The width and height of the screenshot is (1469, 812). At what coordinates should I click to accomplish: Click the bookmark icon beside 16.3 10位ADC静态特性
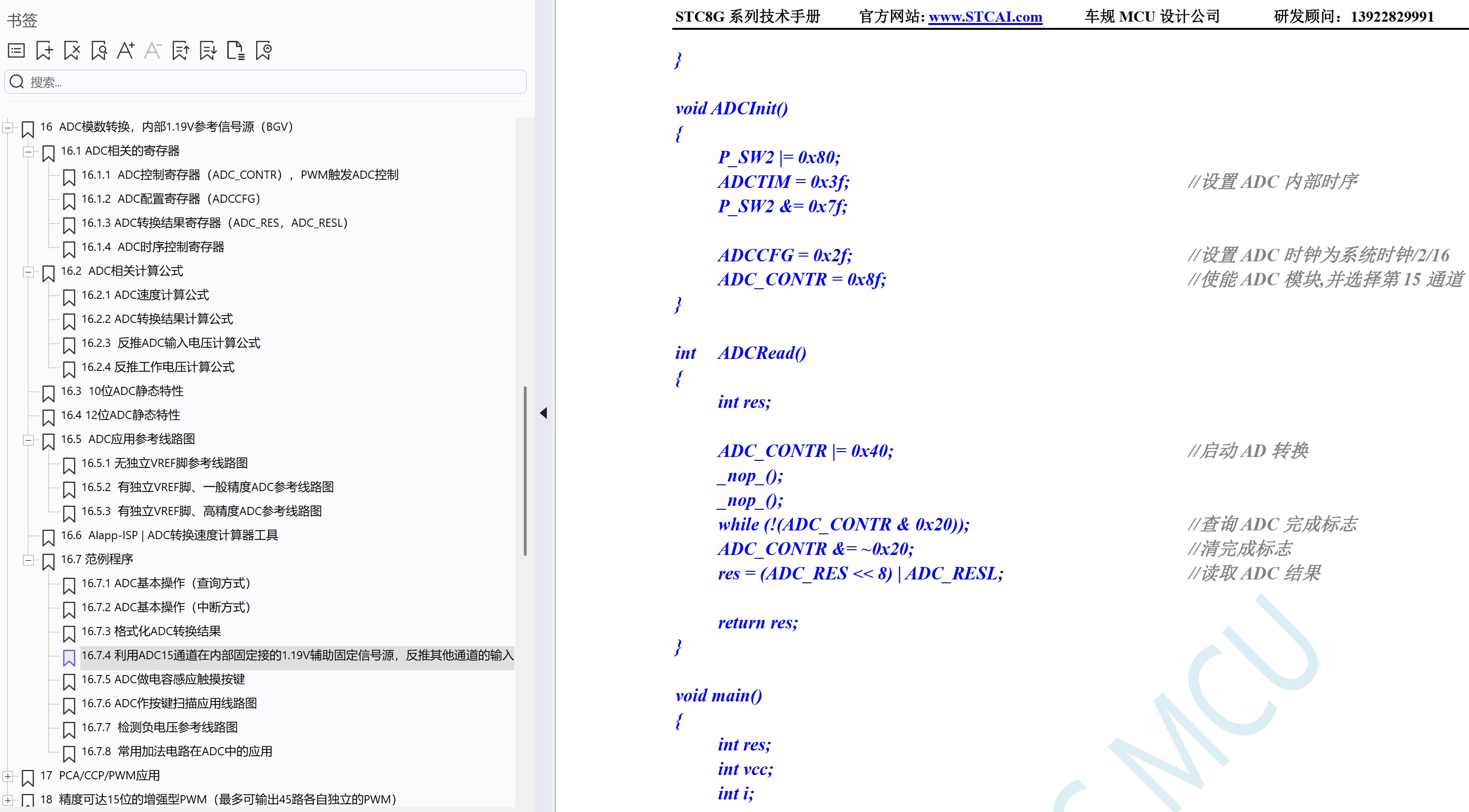[x=49, y=394]
